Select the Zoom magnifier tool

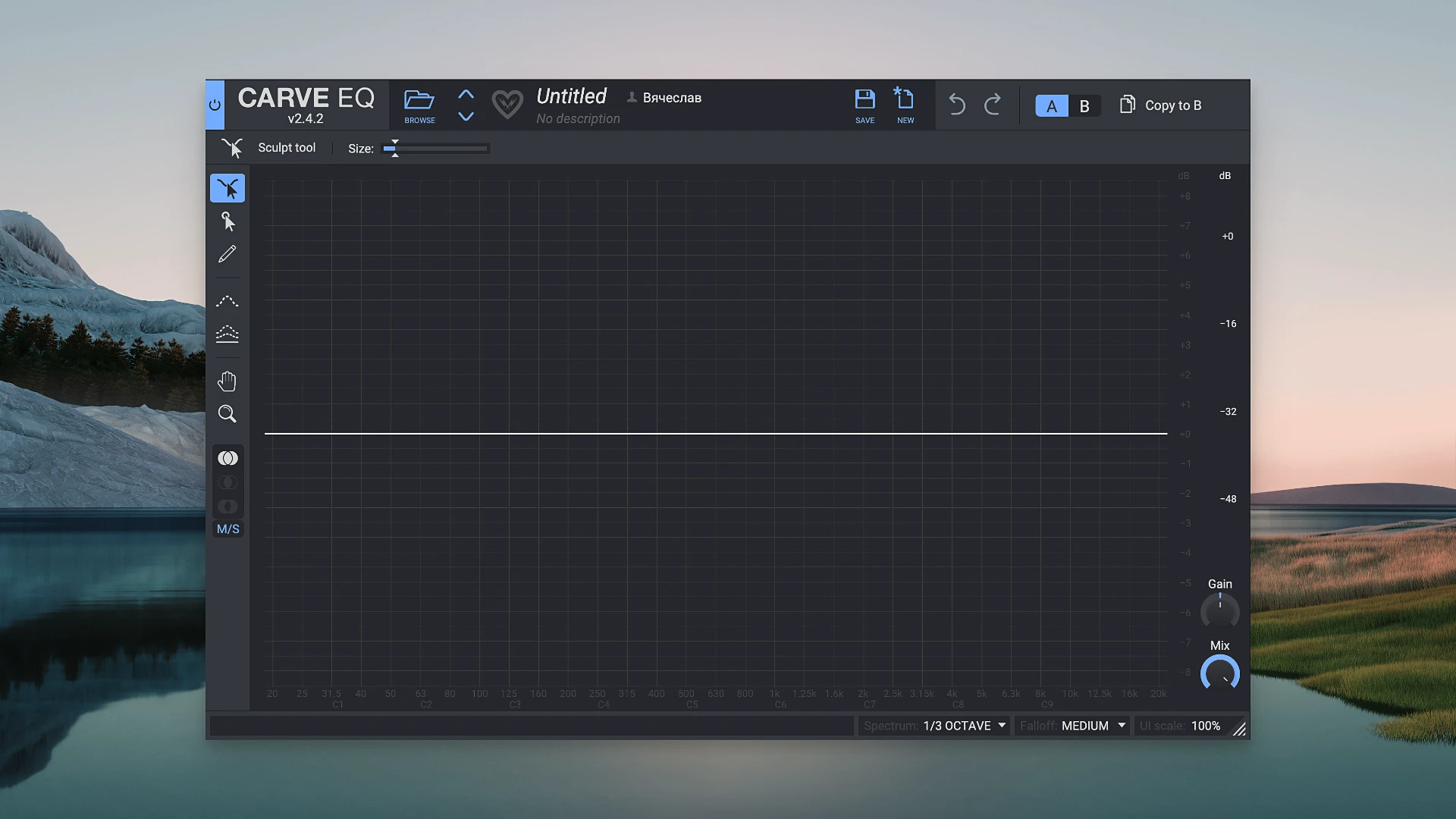pos(227,414)
